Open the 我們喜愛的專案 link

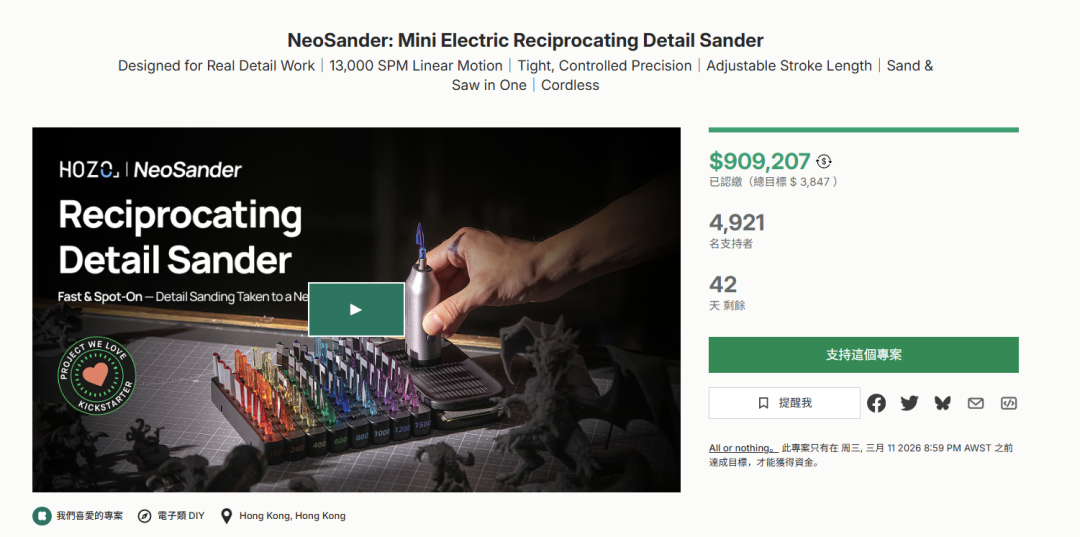[89, 516]
